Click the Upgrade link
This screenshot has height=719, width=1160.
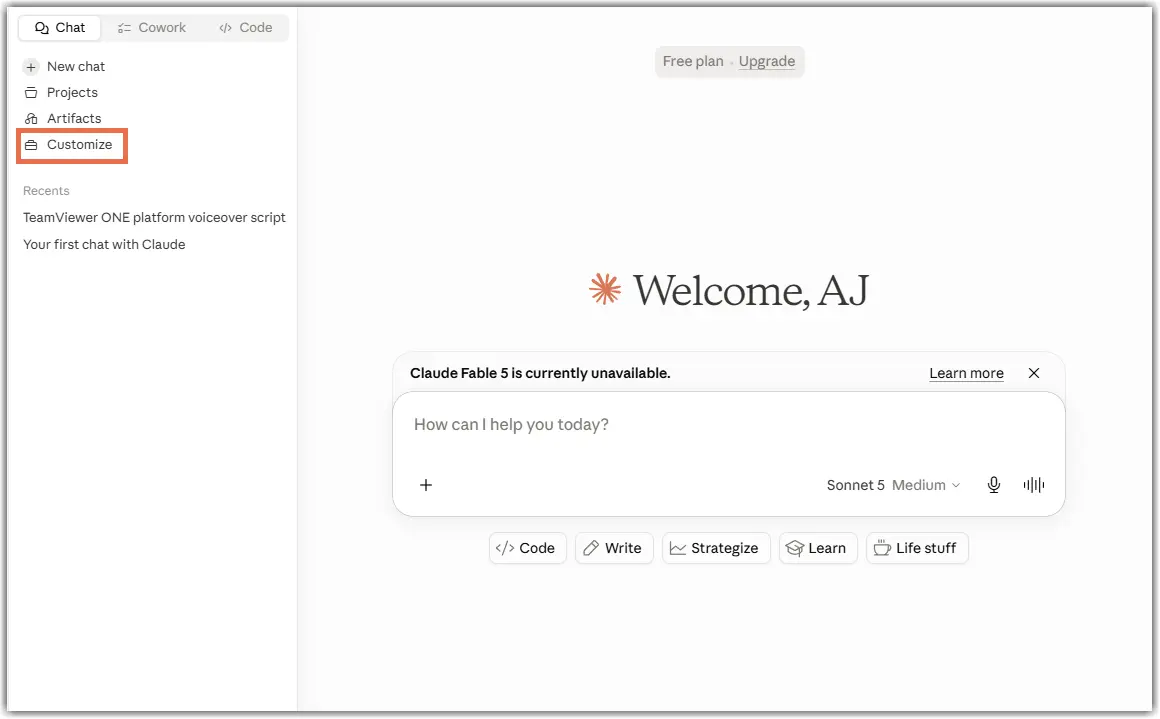point(766,61)
